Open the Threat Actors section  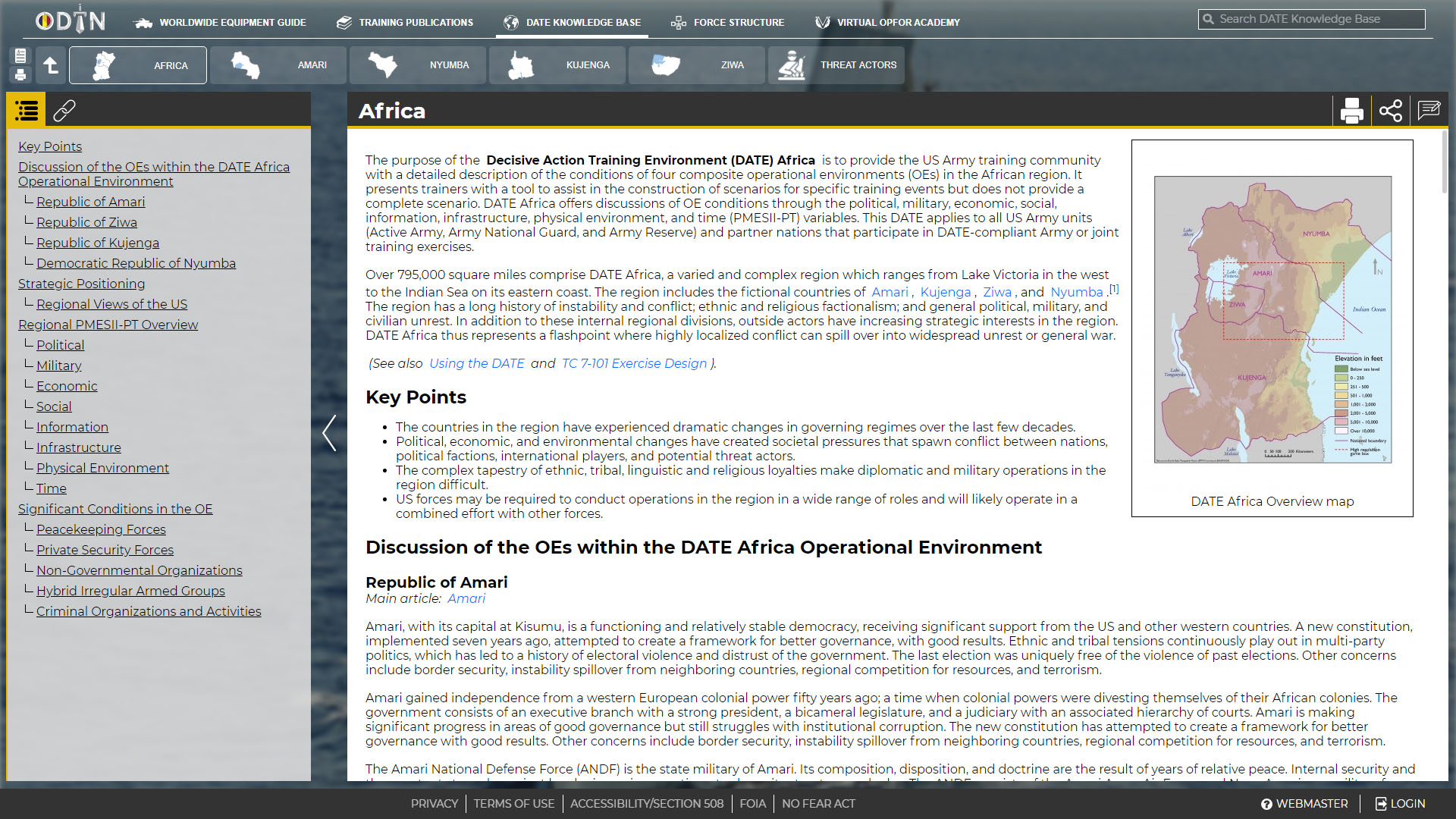(x=836, y=65)
